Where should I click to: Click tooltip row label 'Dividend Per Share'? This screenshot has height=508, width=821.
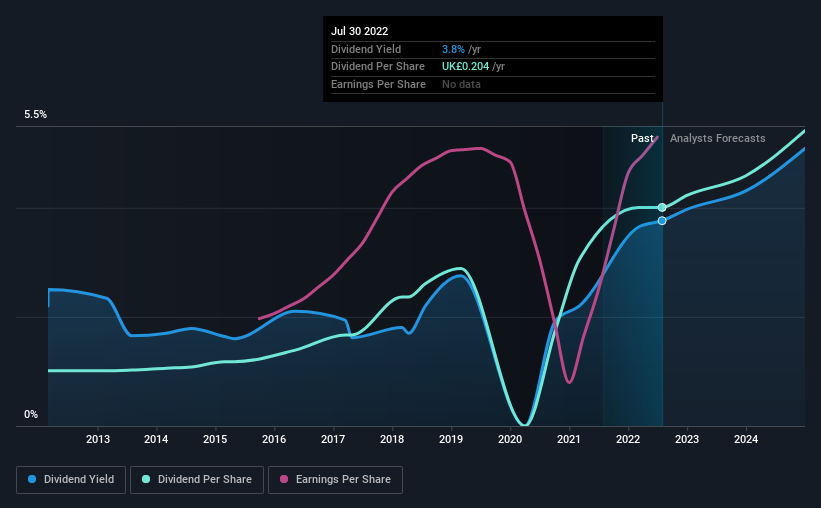coord(378,67)
